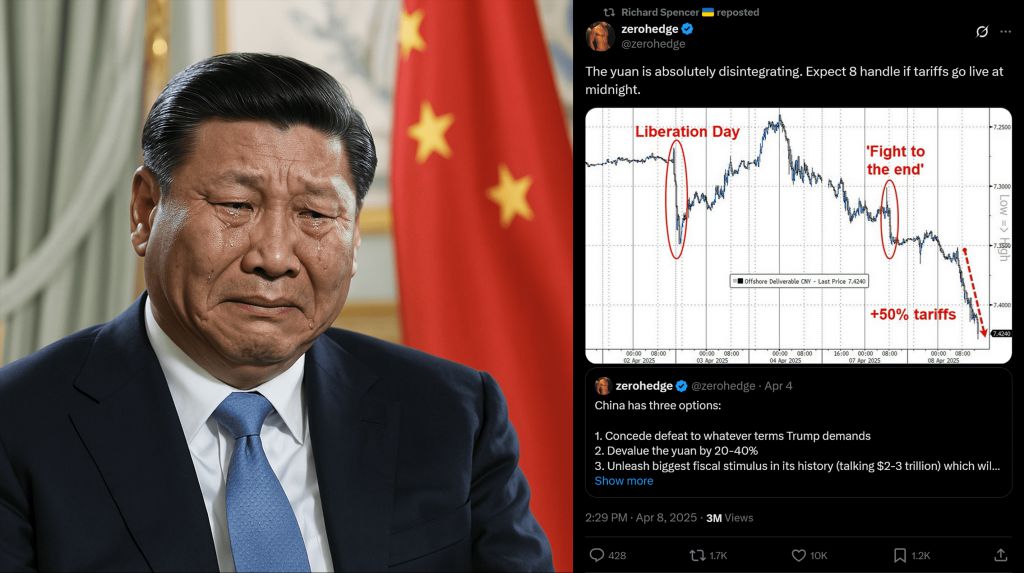Screen dimensions: 1024x573
Task: Expand quoted tweet with Show more
Action: coord(623,481)
